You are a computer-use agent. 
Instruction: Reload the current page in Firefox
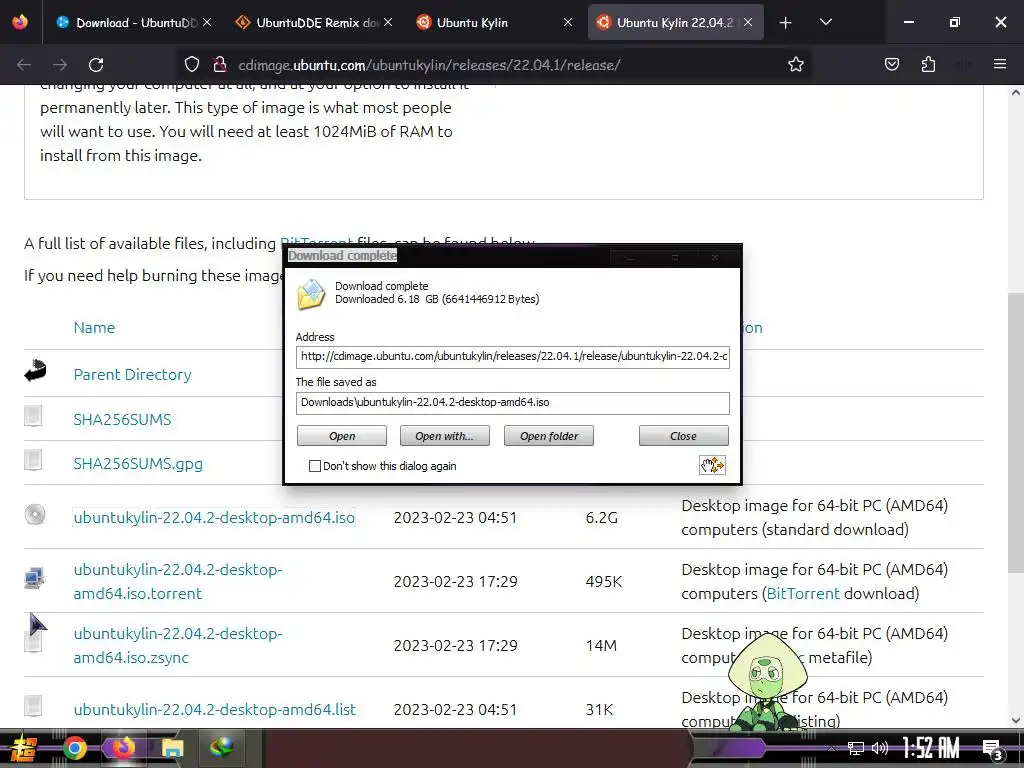(96, 65)
